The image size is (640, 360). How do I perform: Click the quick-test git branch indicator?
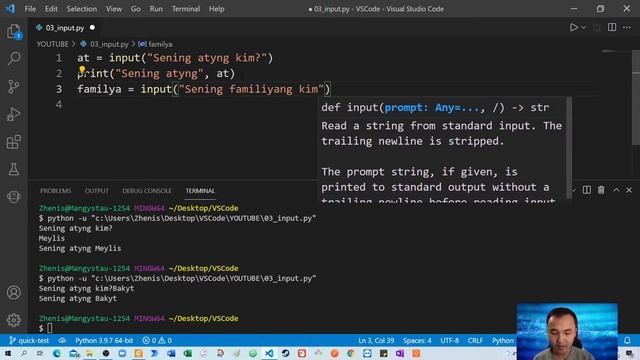tap(29, 340)
